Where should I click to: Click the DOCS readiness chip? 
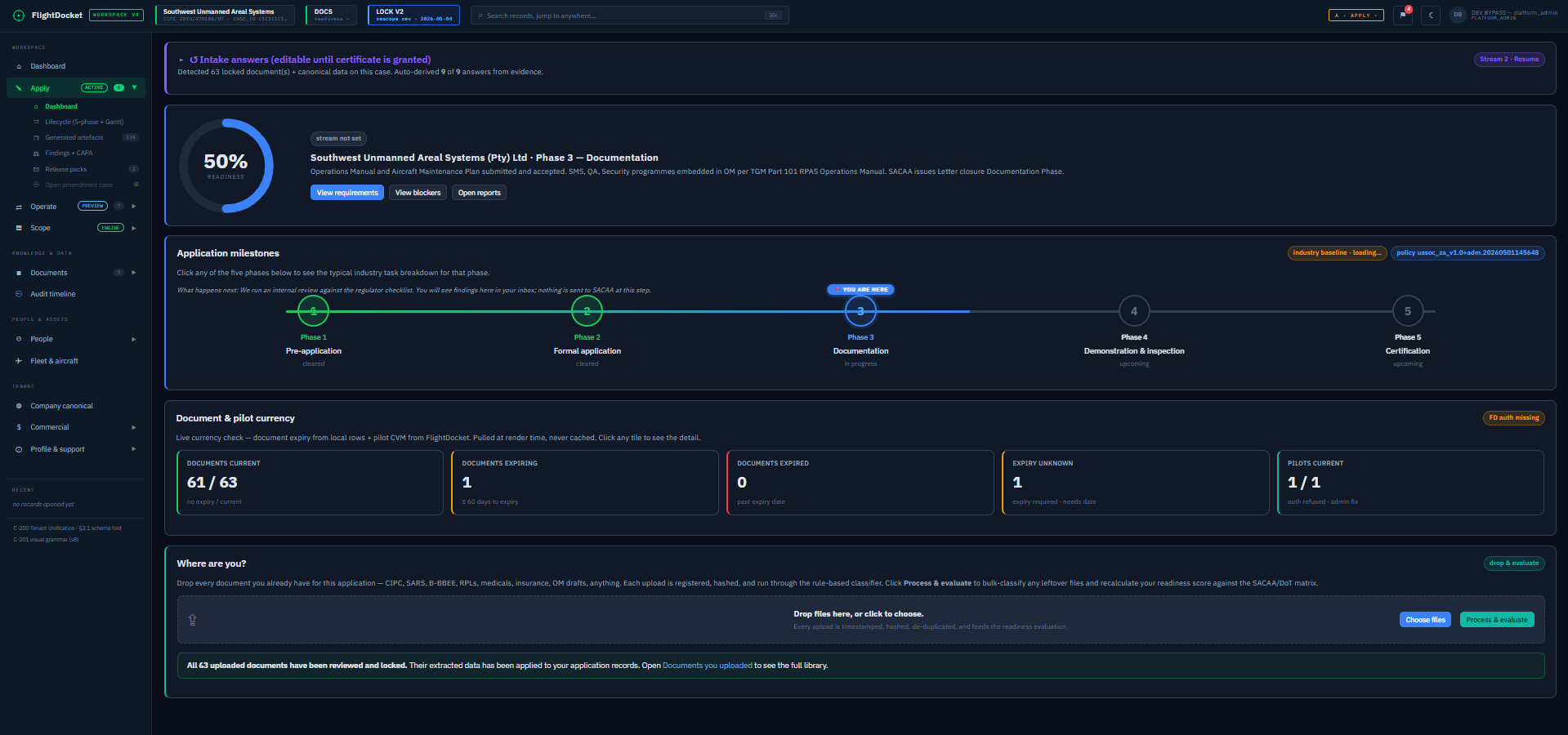tap(331, 15)
